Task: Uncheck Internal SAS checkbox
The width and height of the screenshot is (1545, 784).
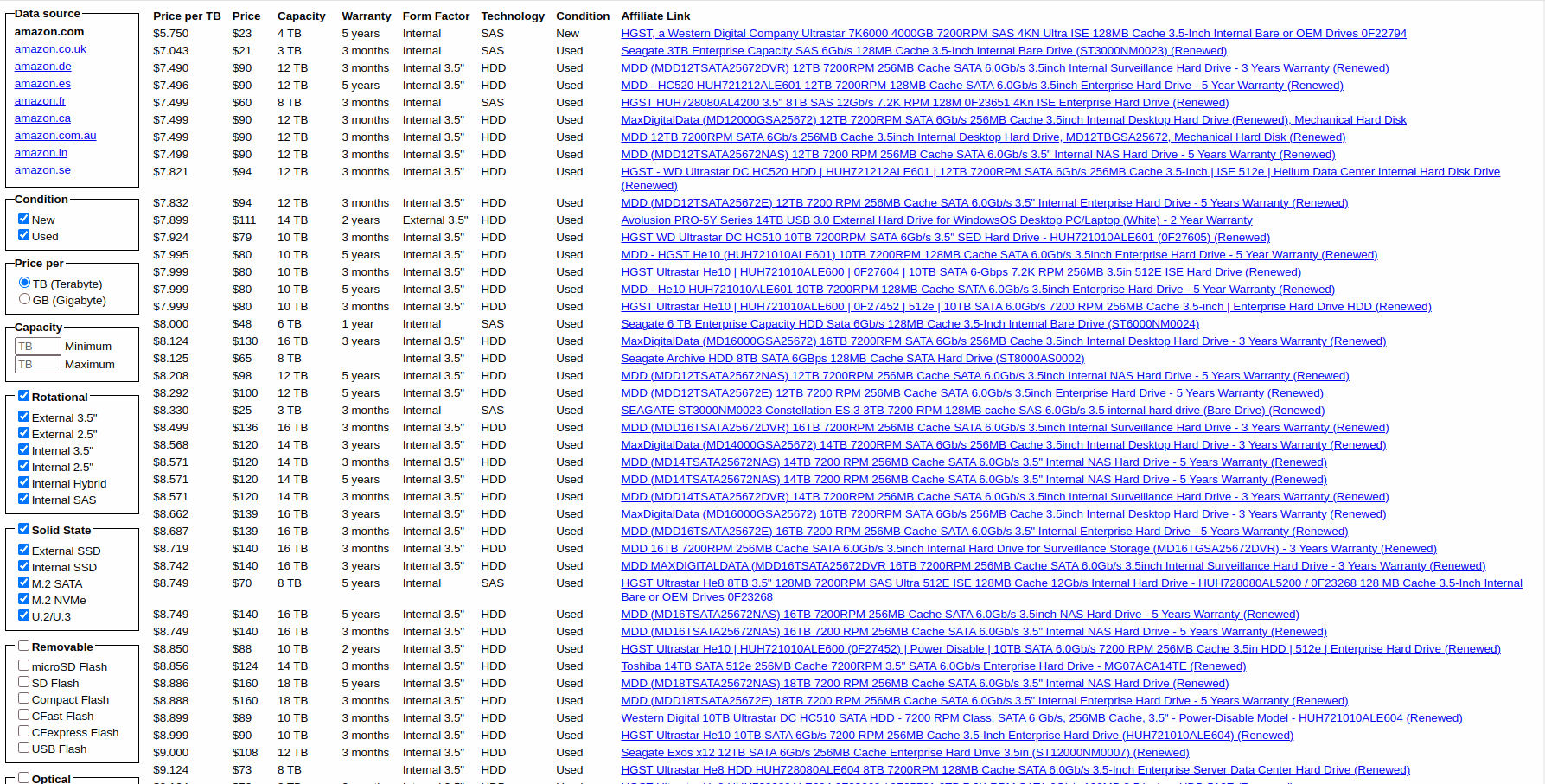Action: [x=24, y=499]
